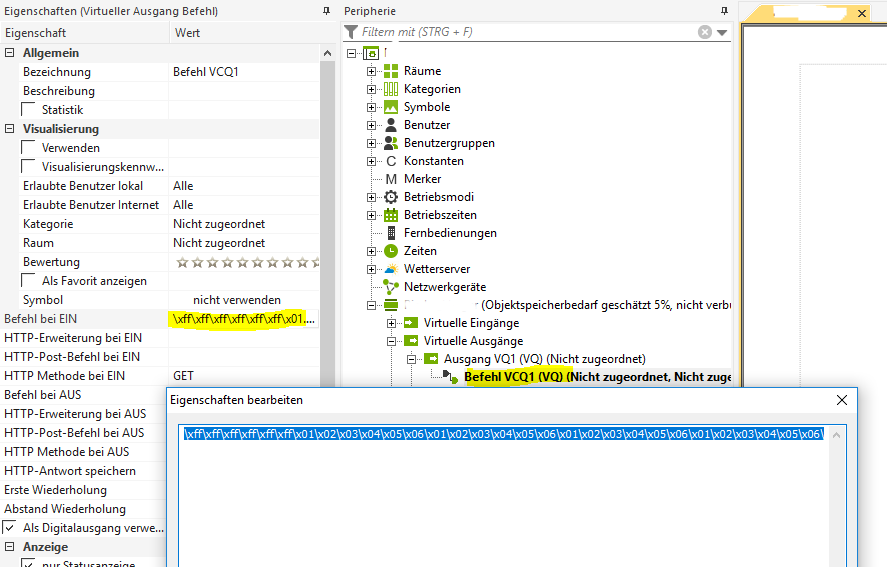Viewport: 887px width, 567px height.
Task: Open ellipsis editor for Befehl bei EIN
Action: (309, 319)
